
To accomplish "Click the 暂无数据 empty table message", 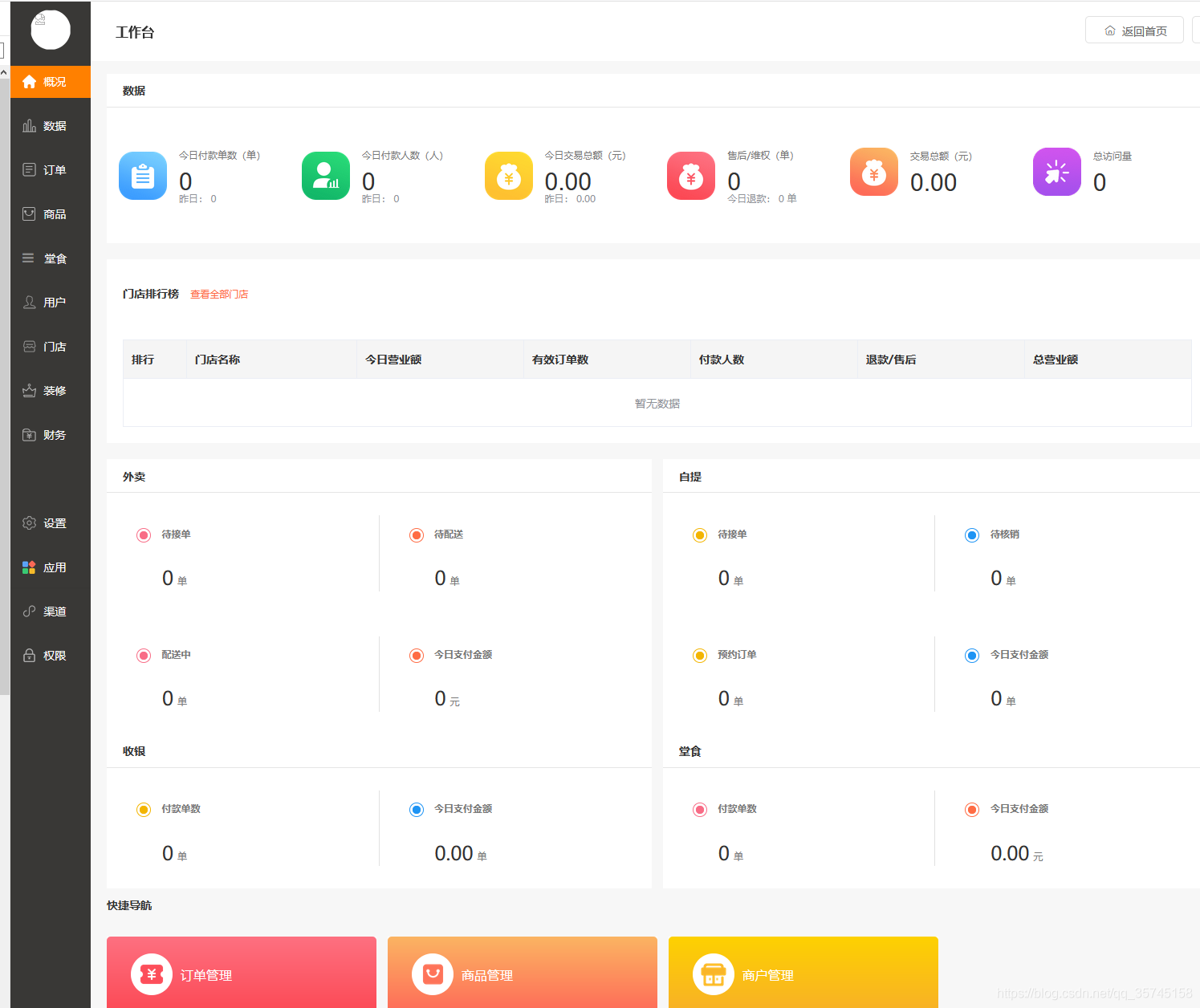I will point(657,404).
